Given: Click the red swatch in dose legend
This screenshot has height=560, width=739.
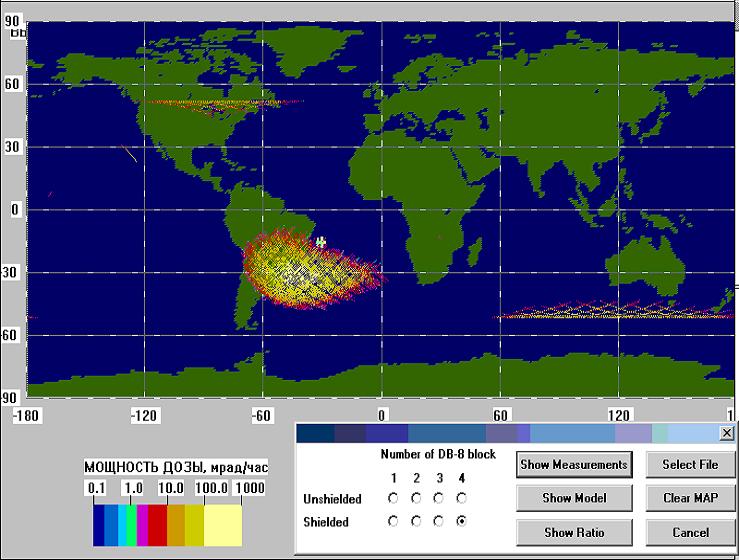Looking at the screenshot, I should [x=157, y=525].
